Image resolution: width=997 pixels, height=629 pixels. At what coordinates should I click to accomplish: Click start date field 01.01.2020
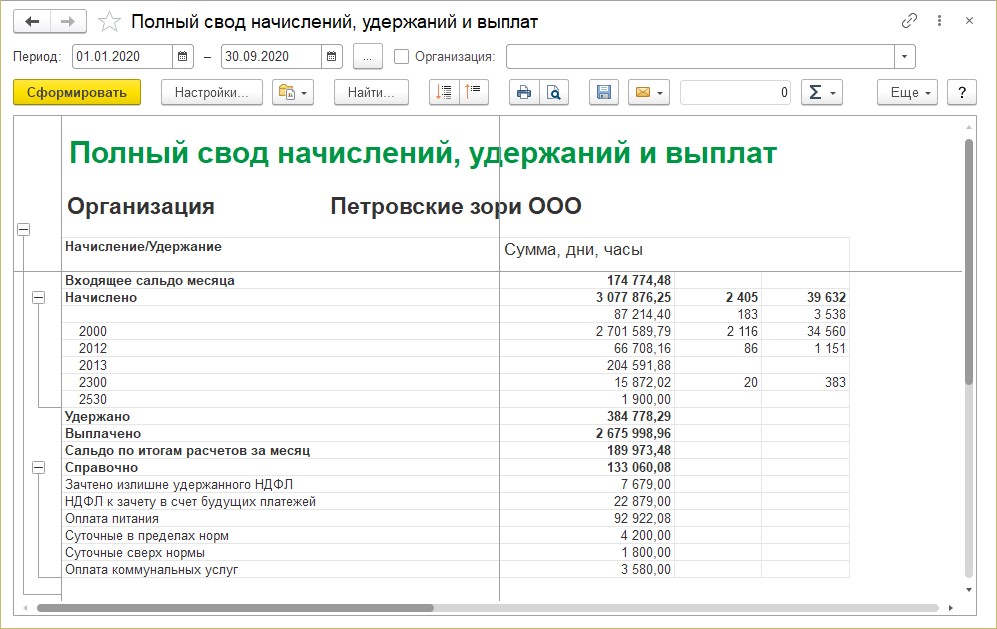click(x=122, y=57)
